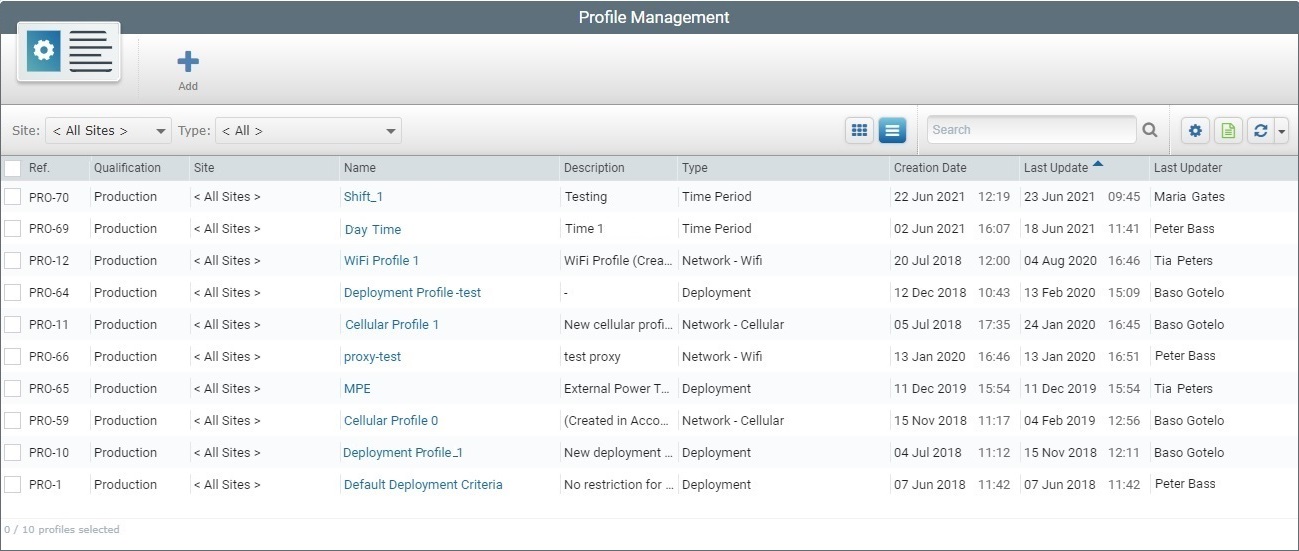Click the '04 Aug 2020' last update cell
Viewport: 1299px width, 551px height.
coord(1060,261)
